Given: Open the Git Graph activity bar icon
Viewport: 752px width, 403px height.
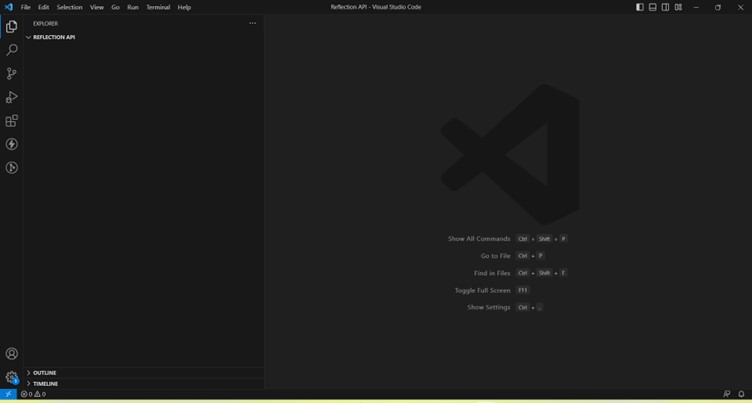Looking at the screenshot, I should point(12,167).
